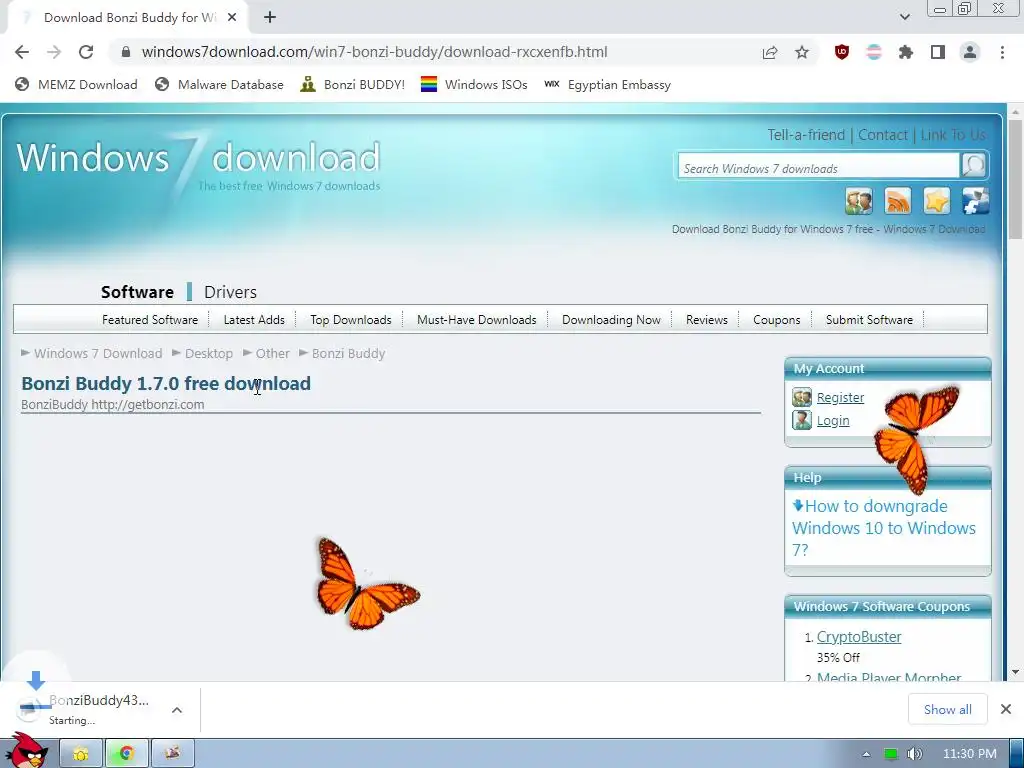Screen dimensions: 1024x768
Task: Open the tab search dropdown
Action: (904, 18)
